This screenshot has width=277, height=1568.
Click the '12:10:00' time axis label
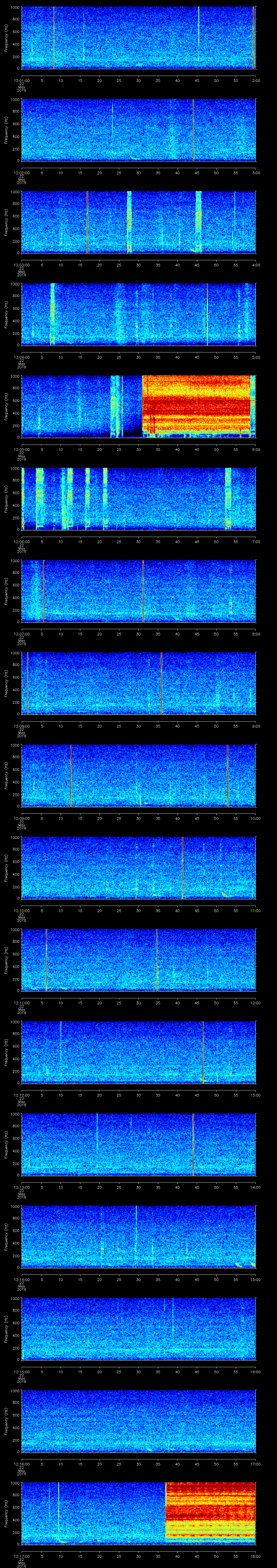(x=21, y=910)
